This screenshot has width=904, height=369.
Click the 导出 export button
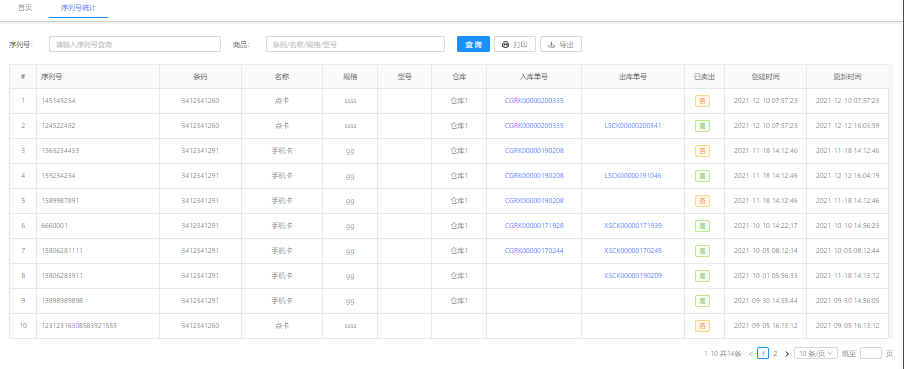point(560,44)
